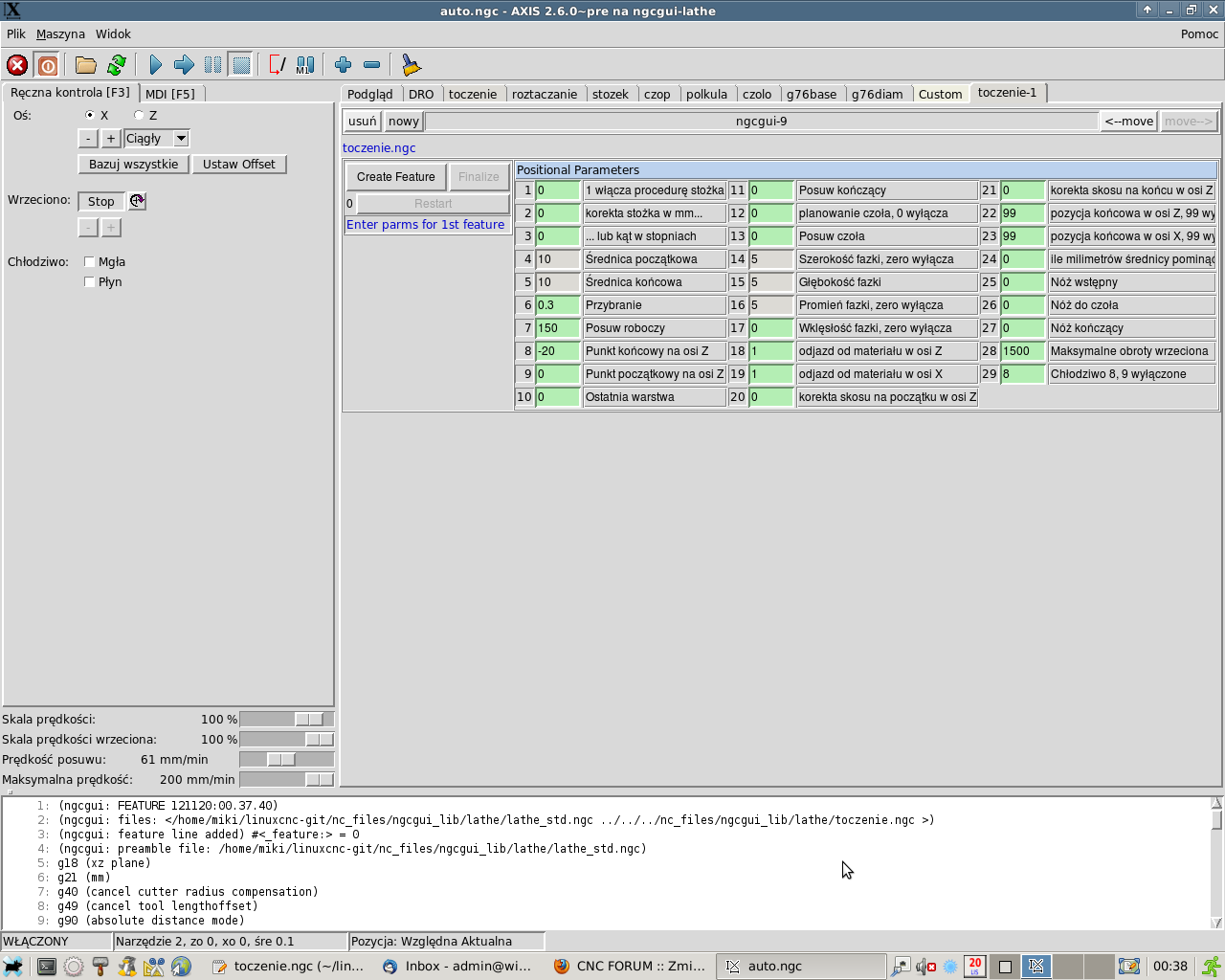Reload the current file with green arrows
Screen dimensions: 1225x980
(x=117, y=65)
